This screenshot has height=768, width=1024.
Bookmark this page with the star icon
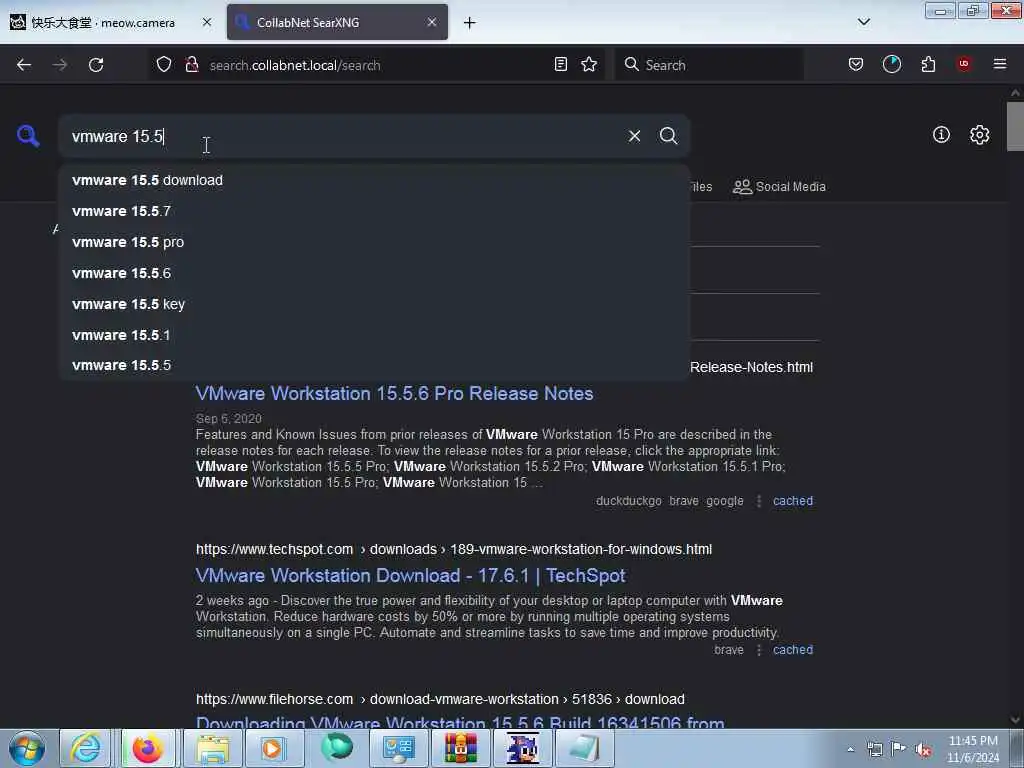click(x=589, y=64)
